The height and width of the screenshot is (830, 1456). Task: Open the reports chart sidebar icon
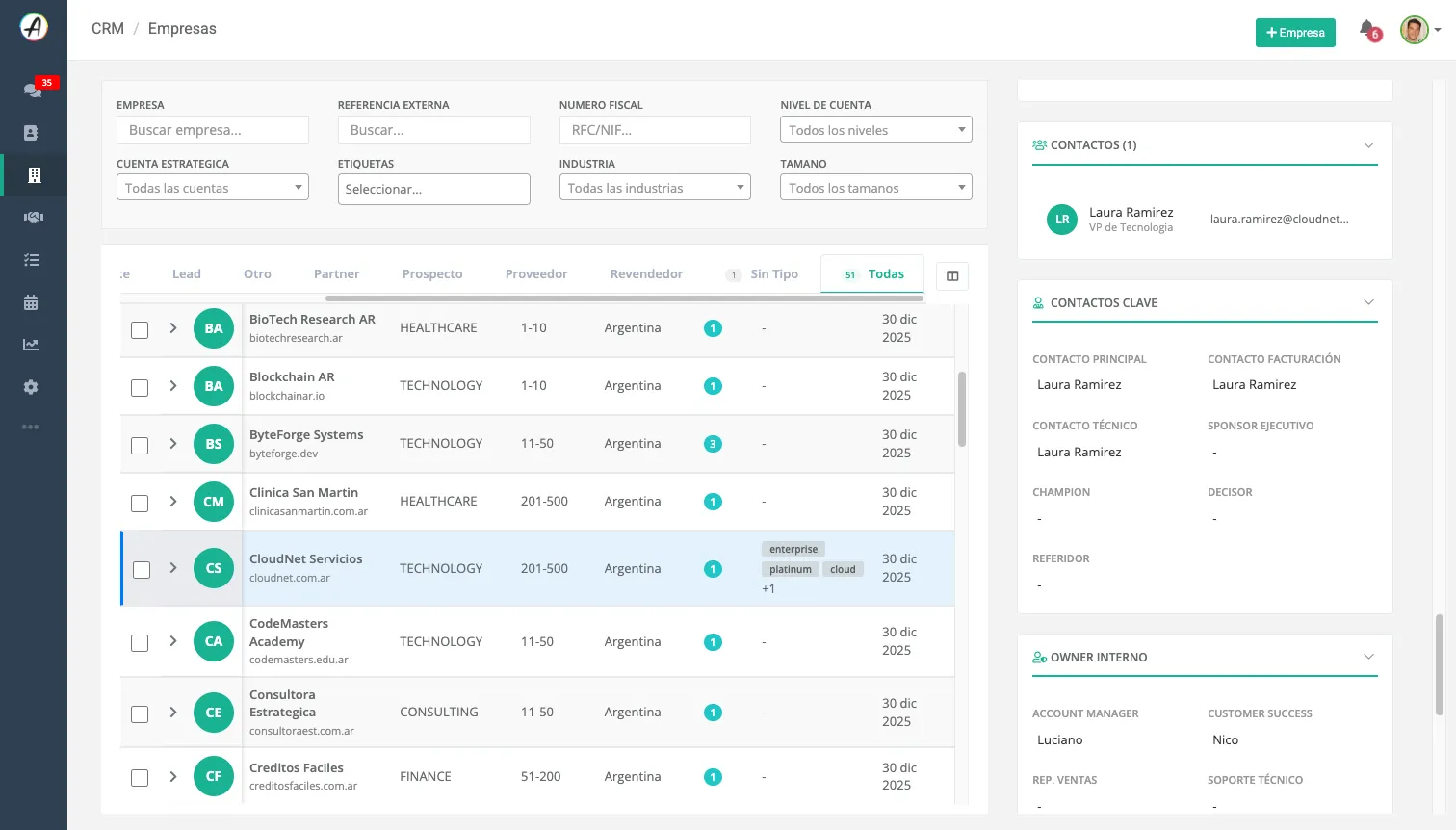[x=31, y=345]
